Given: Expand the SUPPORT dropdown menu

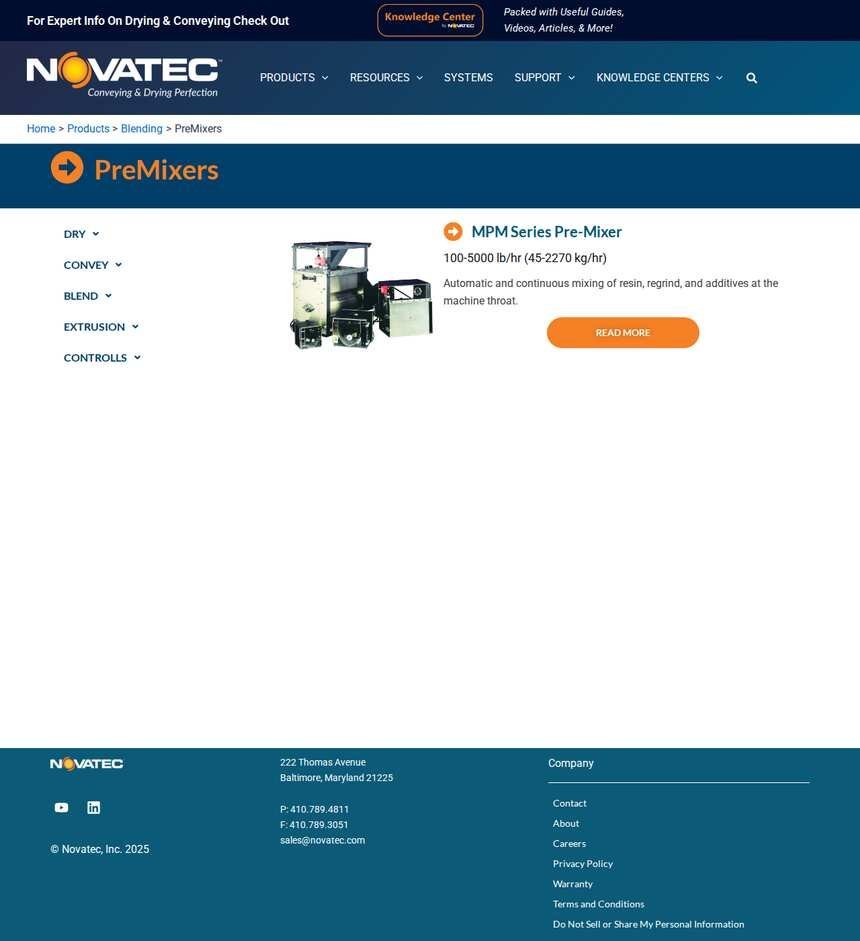Looking at the screenshot, I should (544, 77).
